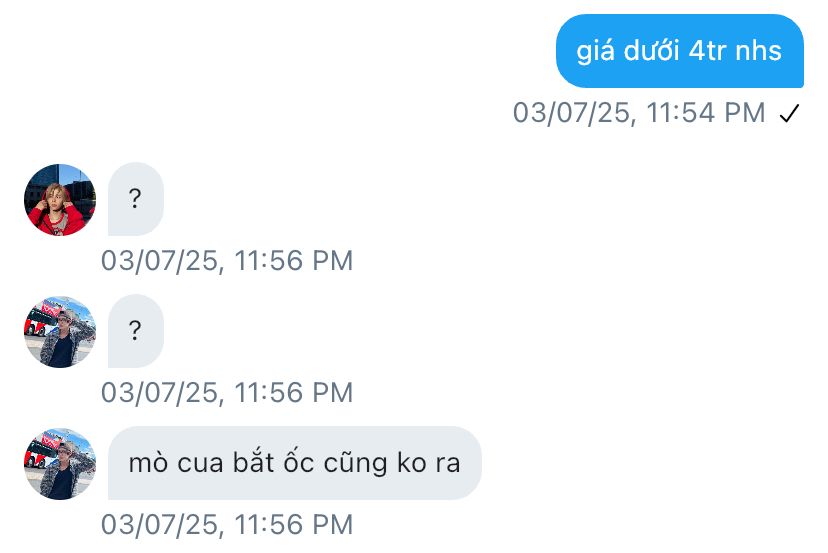Click the 11:54 PM sent timestamp
This screenshot has height=553, width=828.
639,113
